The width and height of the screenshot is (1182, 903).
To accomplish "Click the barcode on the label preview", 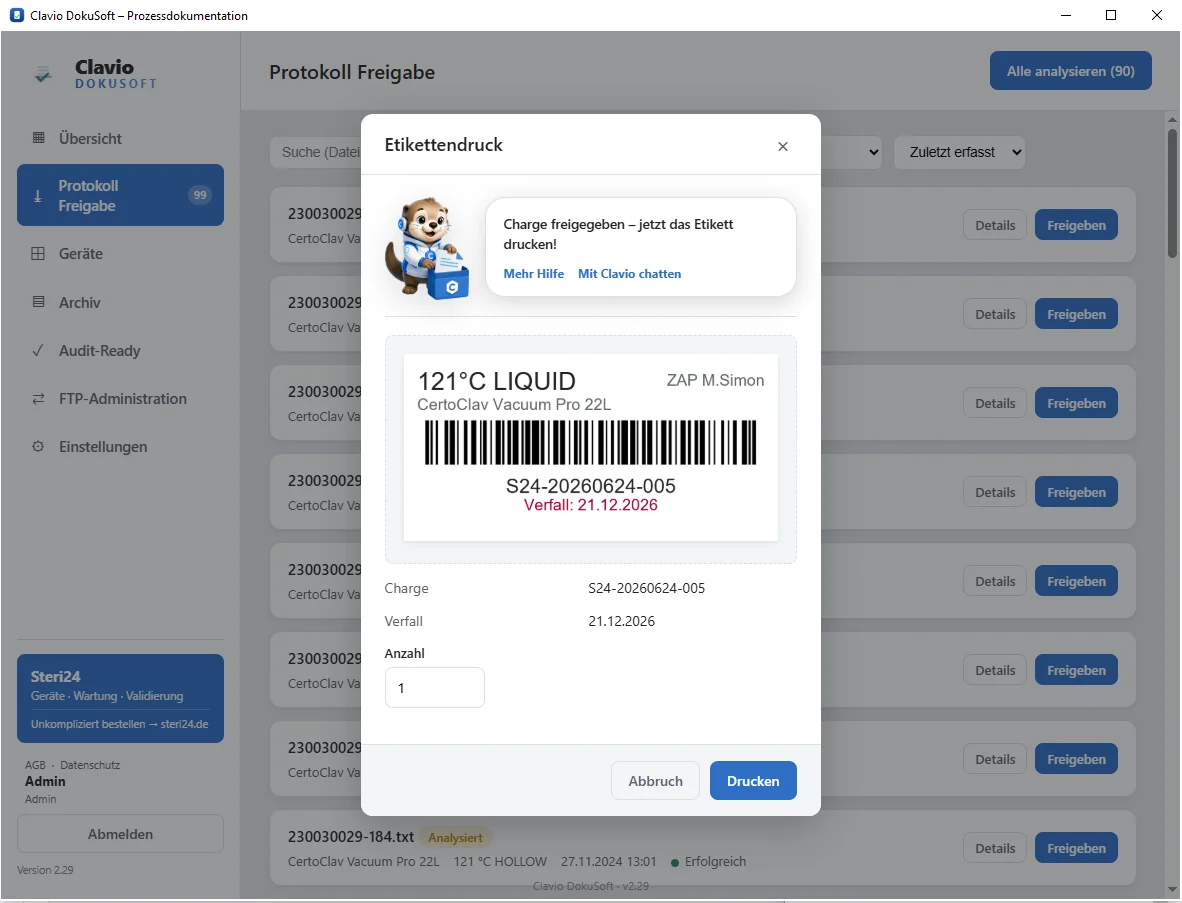I will (x=590, y=442).
